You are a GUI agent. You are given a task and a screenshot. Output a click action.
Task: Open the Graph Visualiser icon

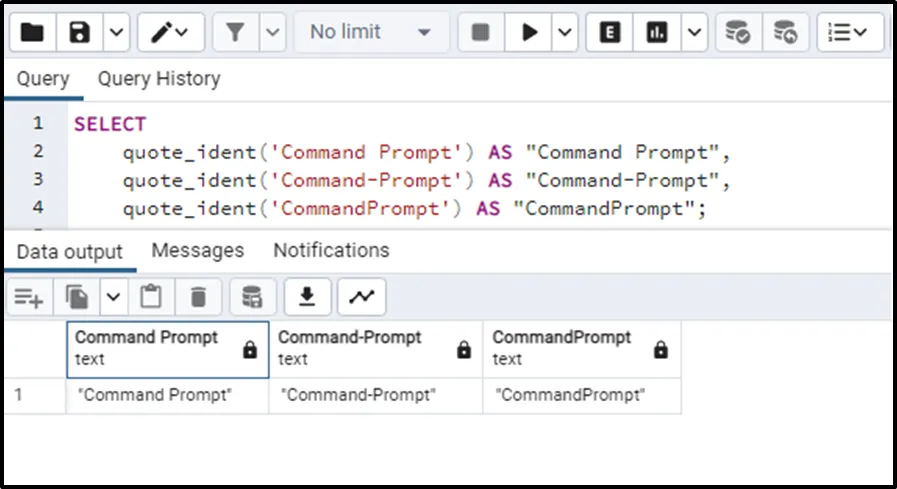coord(361,296)
